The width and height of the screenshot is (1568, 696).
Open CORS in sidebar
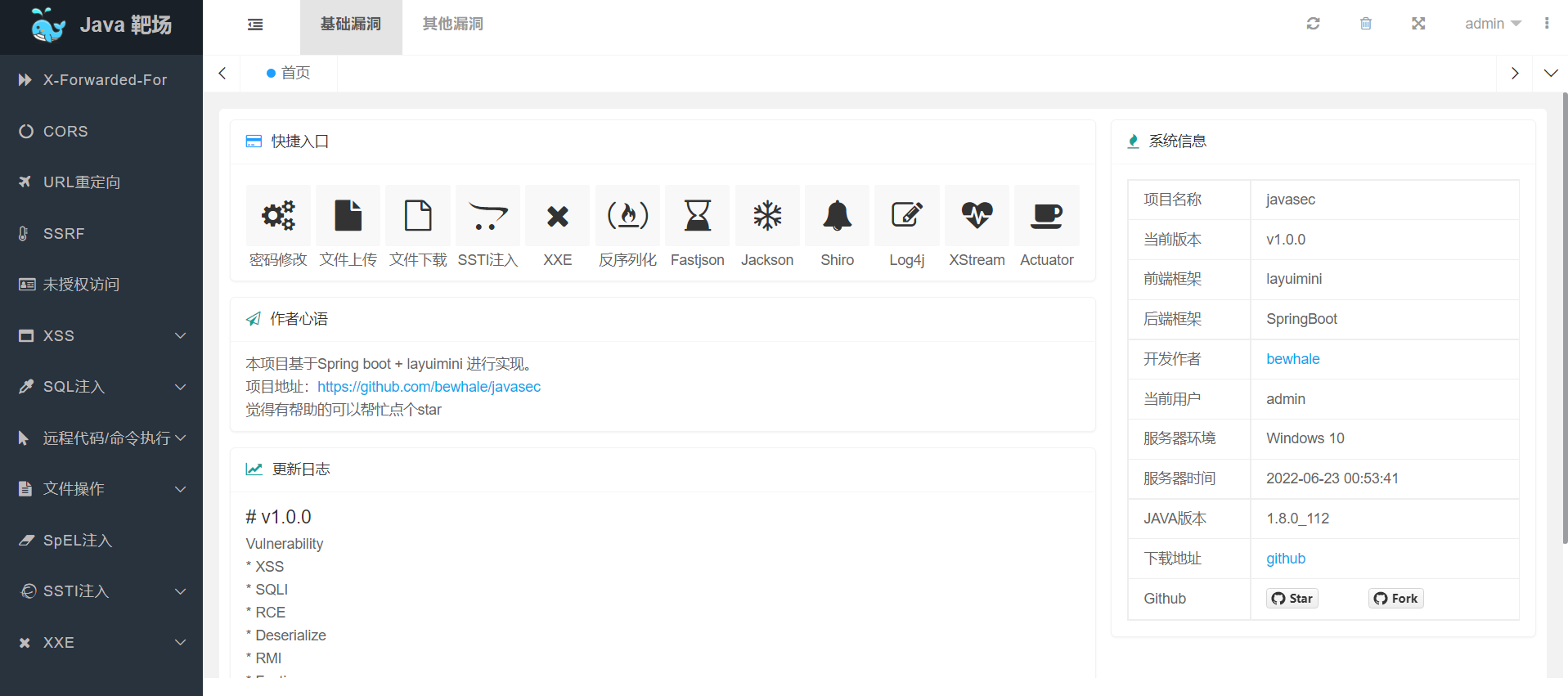[x=101, y=131]
